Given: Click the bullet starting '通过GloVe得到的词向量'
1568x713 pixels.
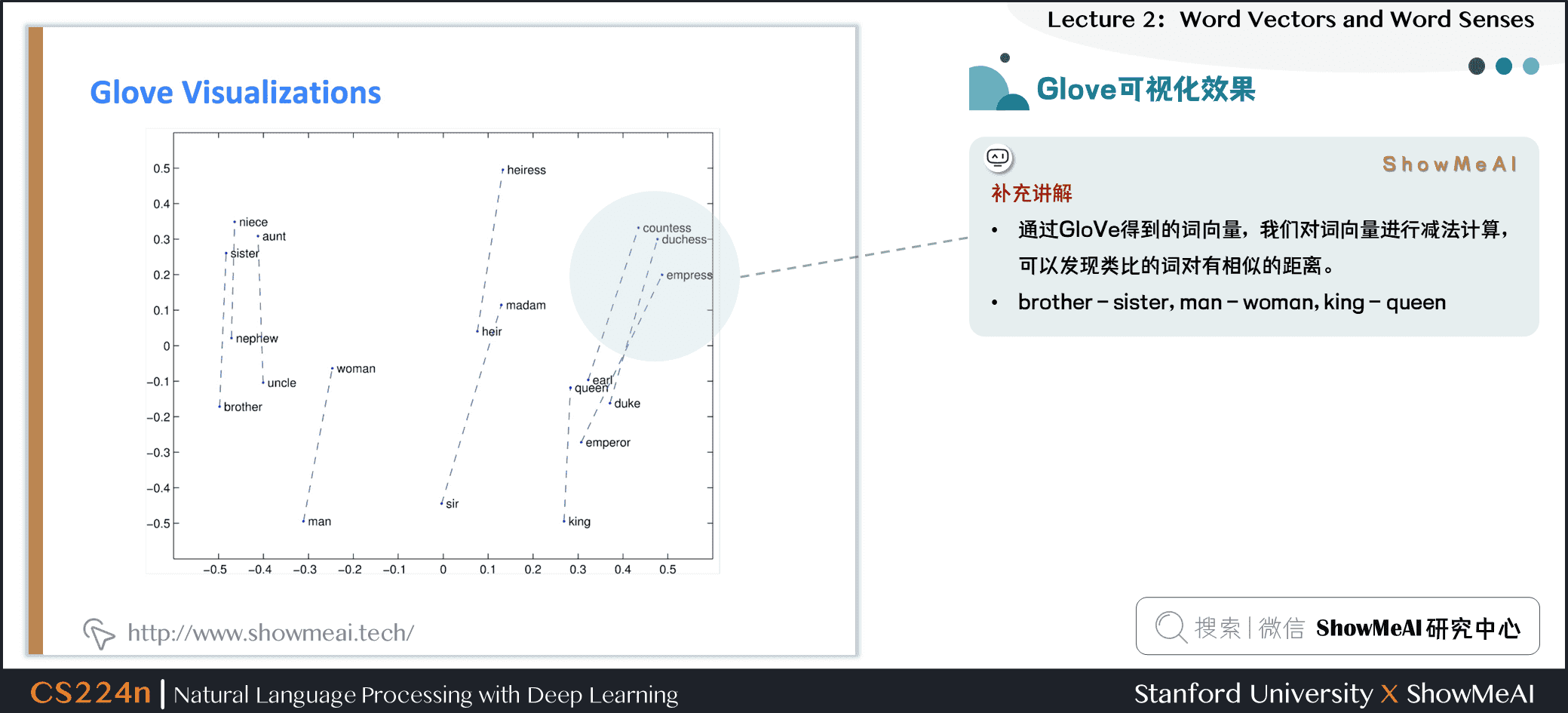Looking at the screenshot, I should pos(1263,247).
